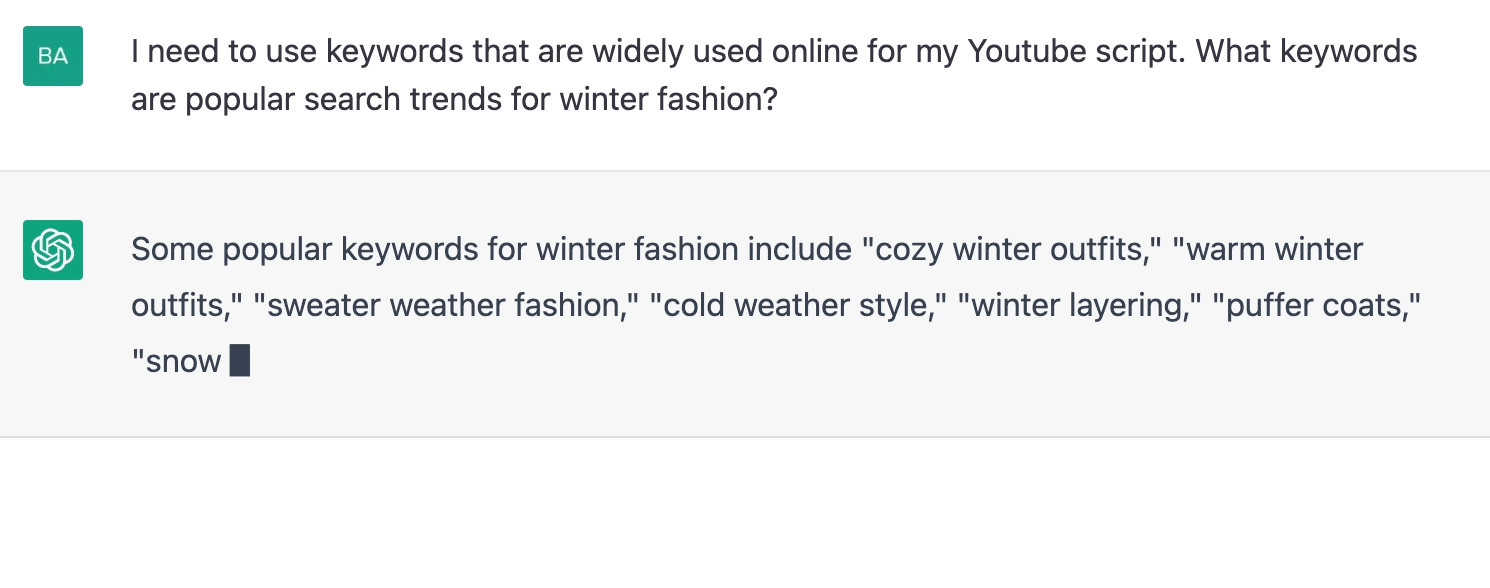Click the green BA user avatar
The width and height of the screenshot is (1490, 588).
pos(53,56)
